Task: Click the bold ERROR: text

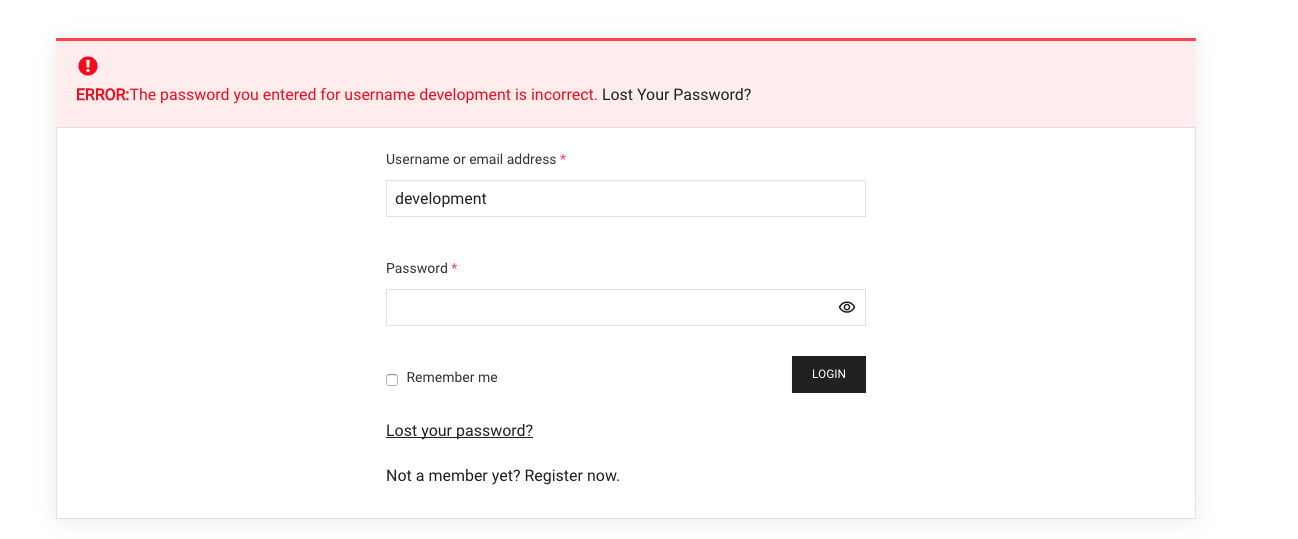Action: tap(102, 95)
